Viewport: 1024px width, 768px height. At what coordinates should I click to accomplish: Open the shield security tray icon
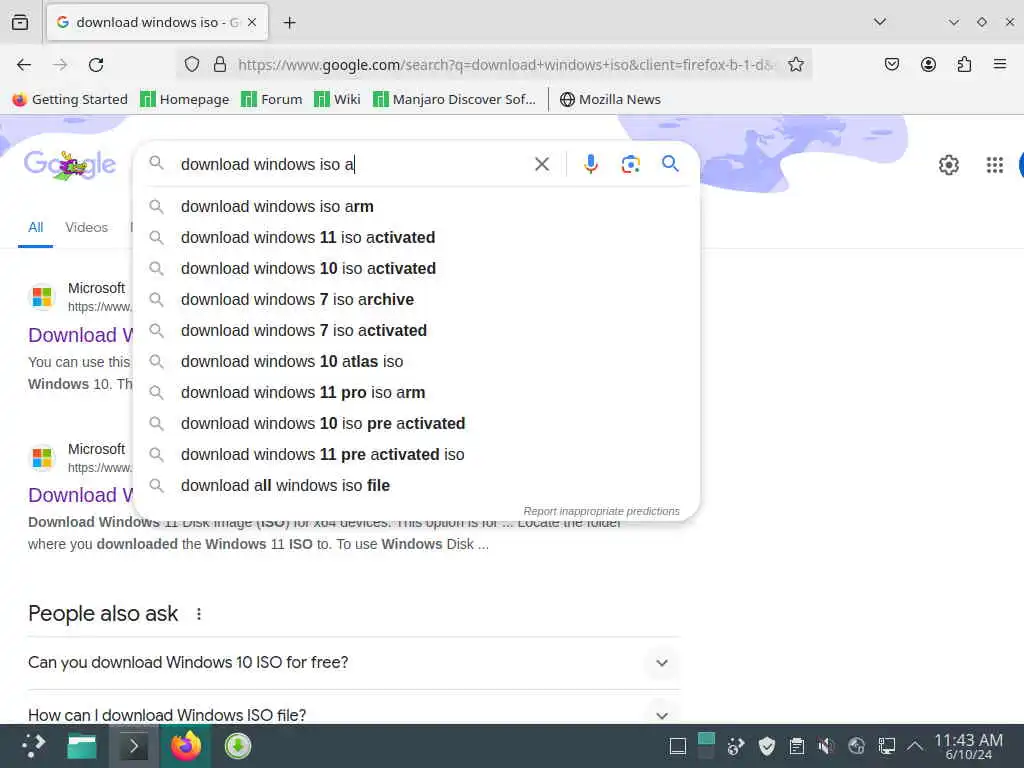pos(767,746)
